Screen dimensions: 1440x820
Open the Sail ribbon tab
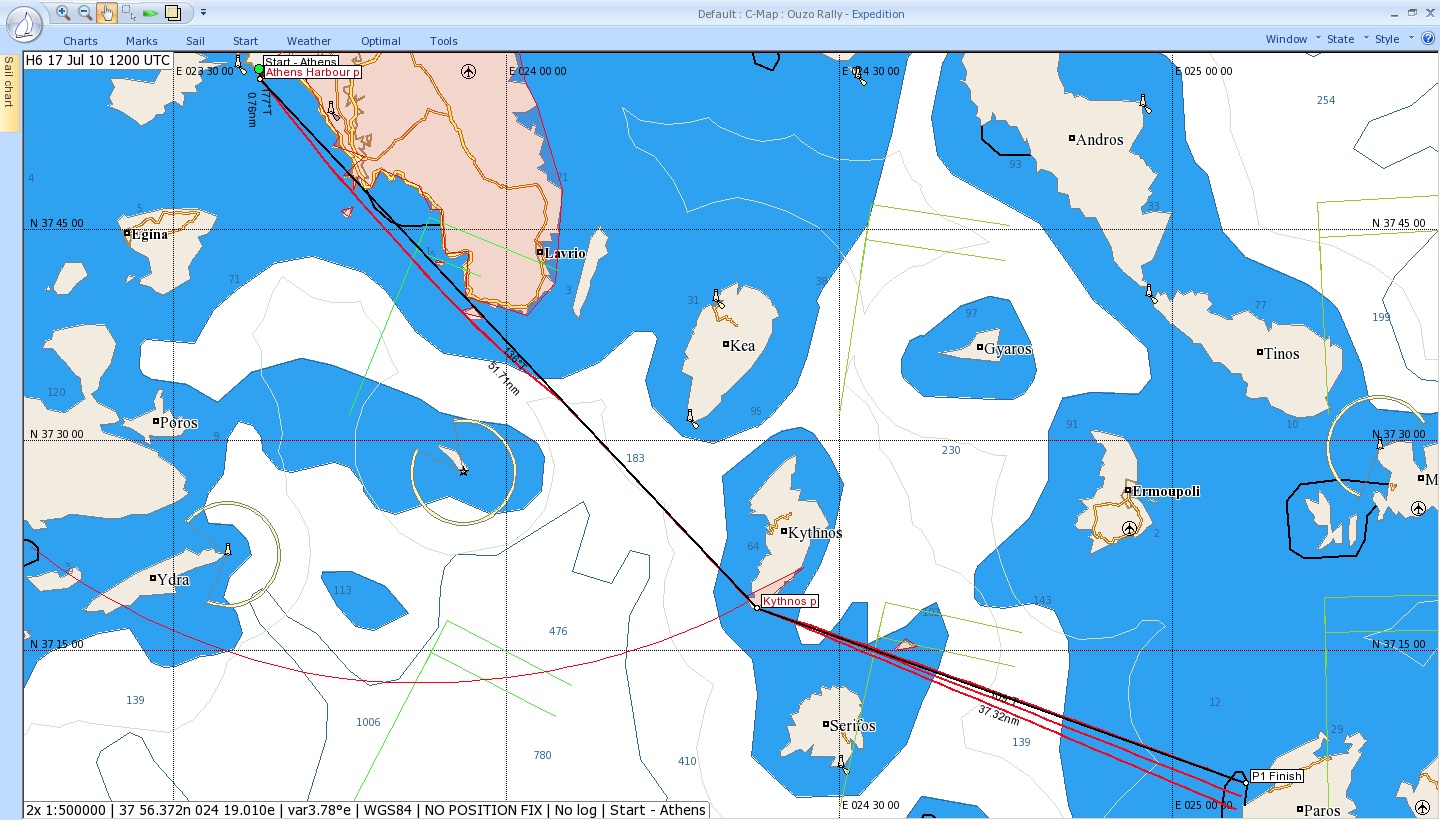(x=195, y=41)
